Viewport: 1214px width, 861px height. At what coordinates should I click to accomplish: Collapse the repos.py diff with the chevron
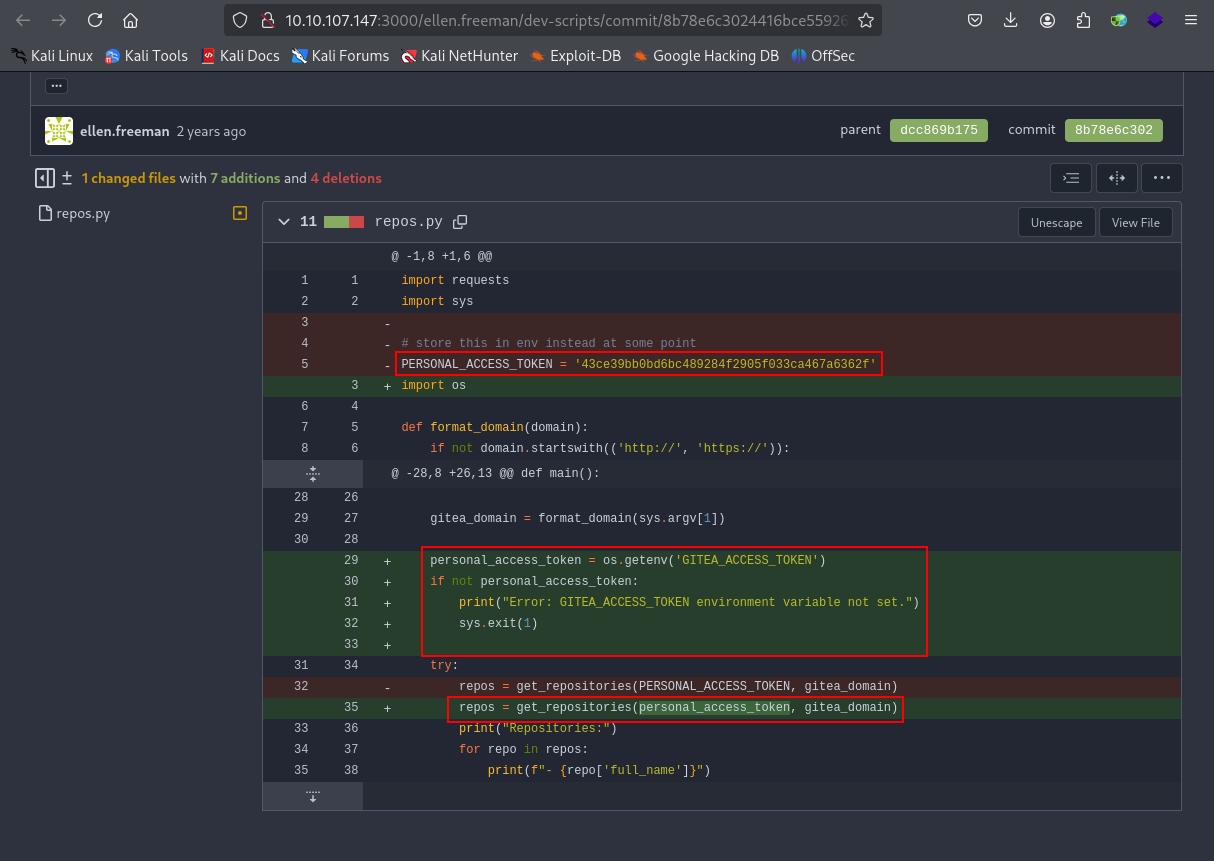tap(284, 222)
